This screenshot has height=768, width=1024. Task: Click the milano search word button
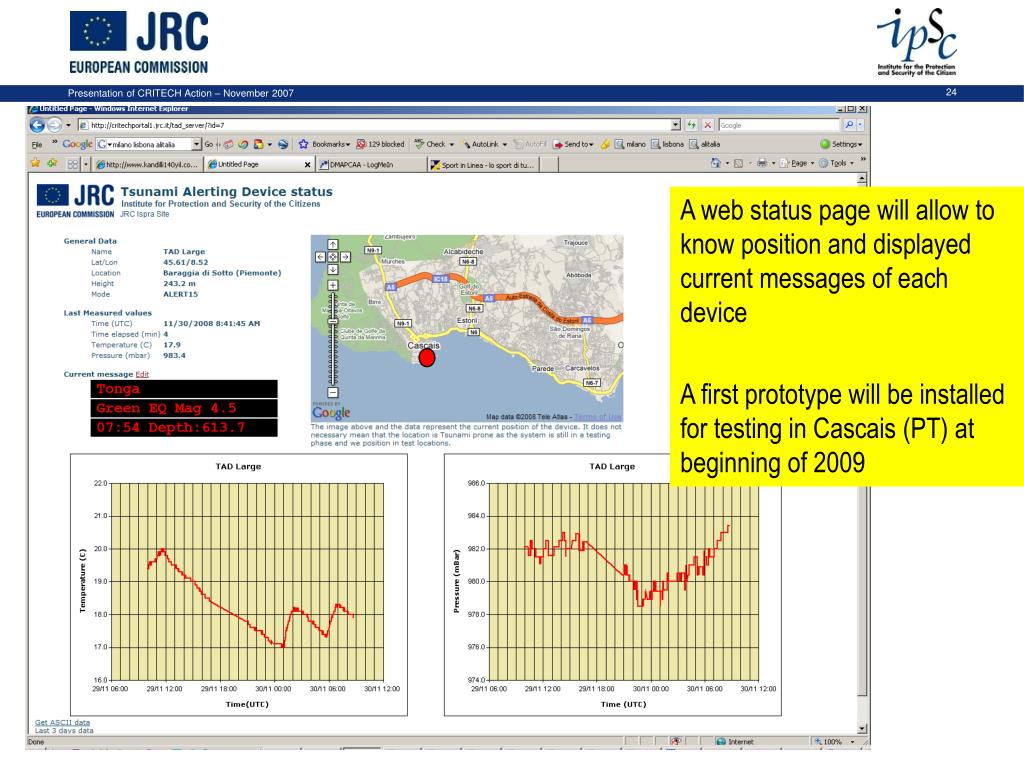(x=630, y=144)
